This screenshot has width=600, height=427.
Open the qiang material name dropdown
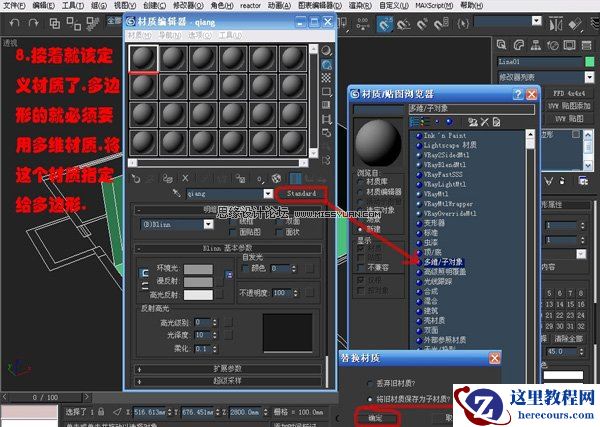268,194
